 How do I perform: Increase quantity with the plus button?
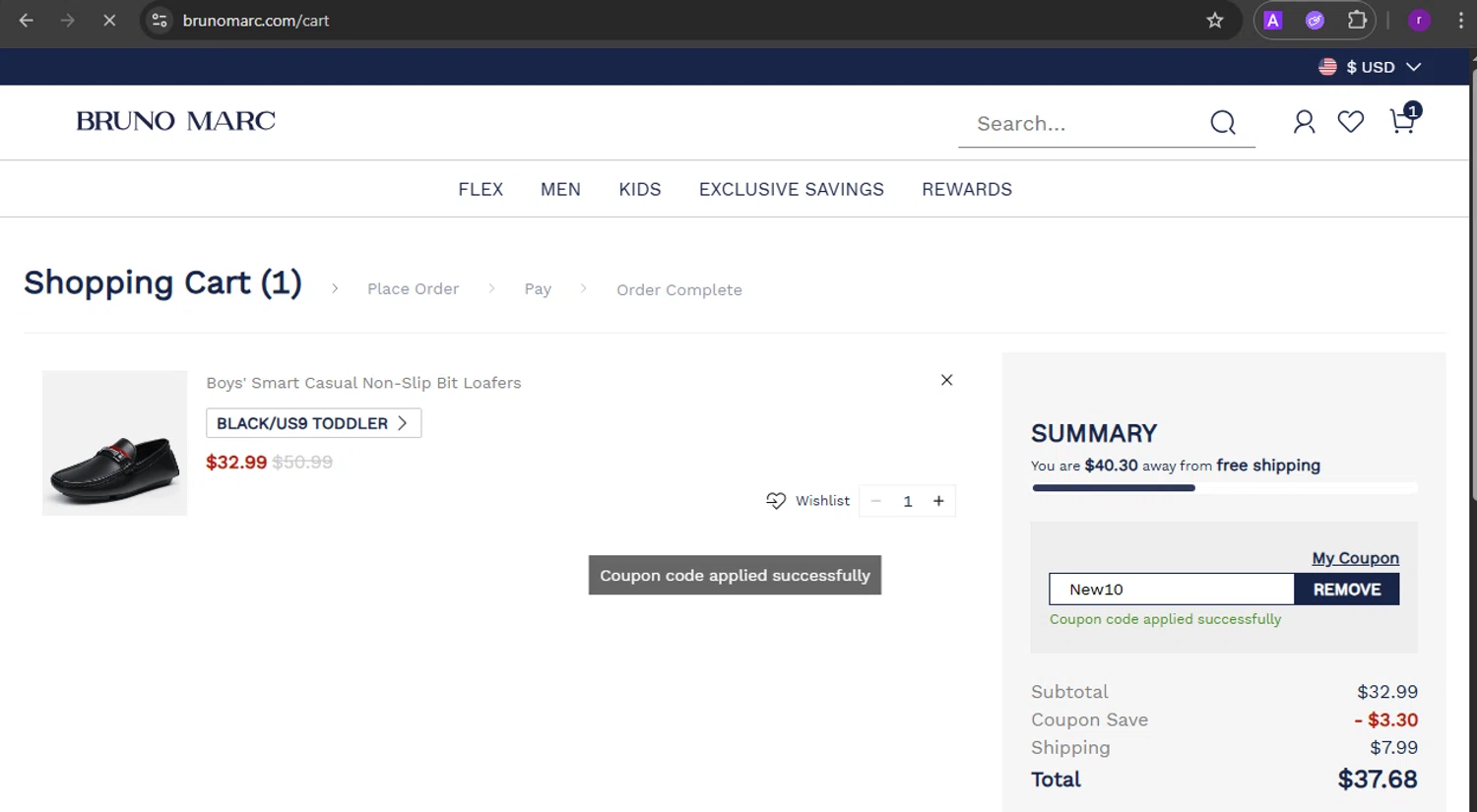(x=938, y=501)
